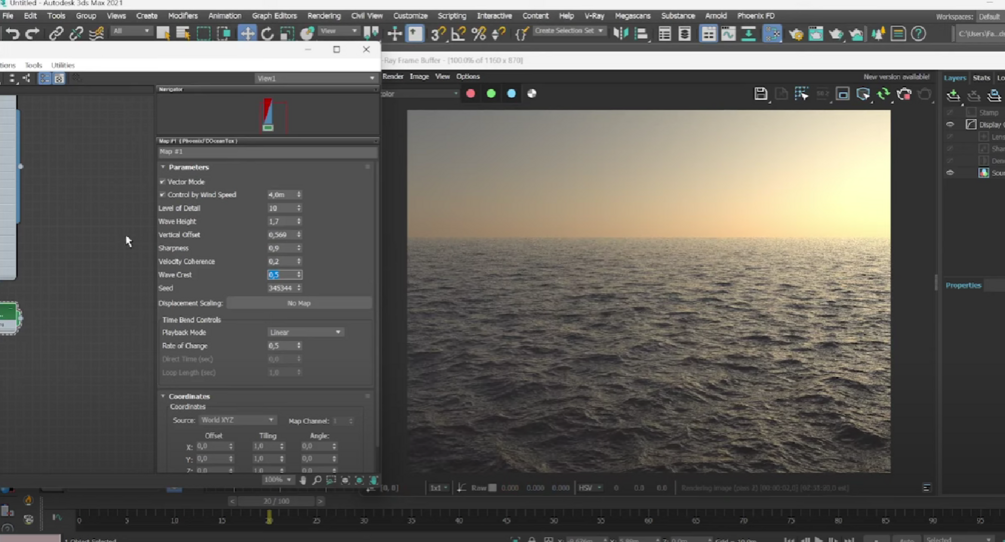1005x542 pixels.
Task: Open the coordinates Source World XYZ dropdown
Action: click(237, 420)
